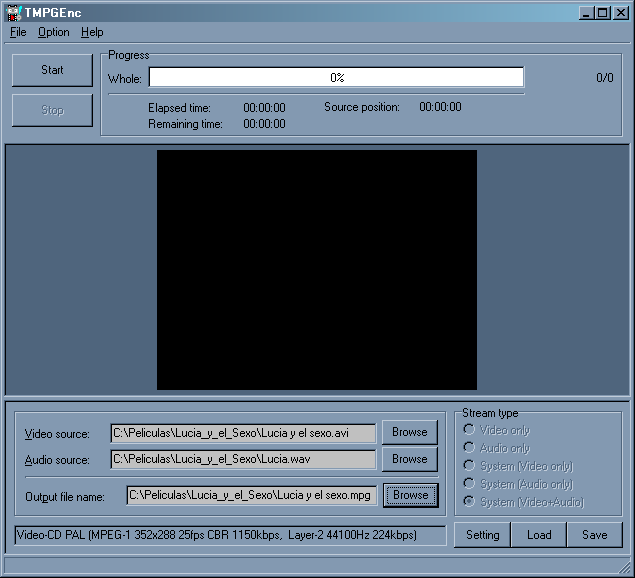The image size is (635, 578).
Task: Select System (Video only) stream type
Action: click(x=470, y=466)
